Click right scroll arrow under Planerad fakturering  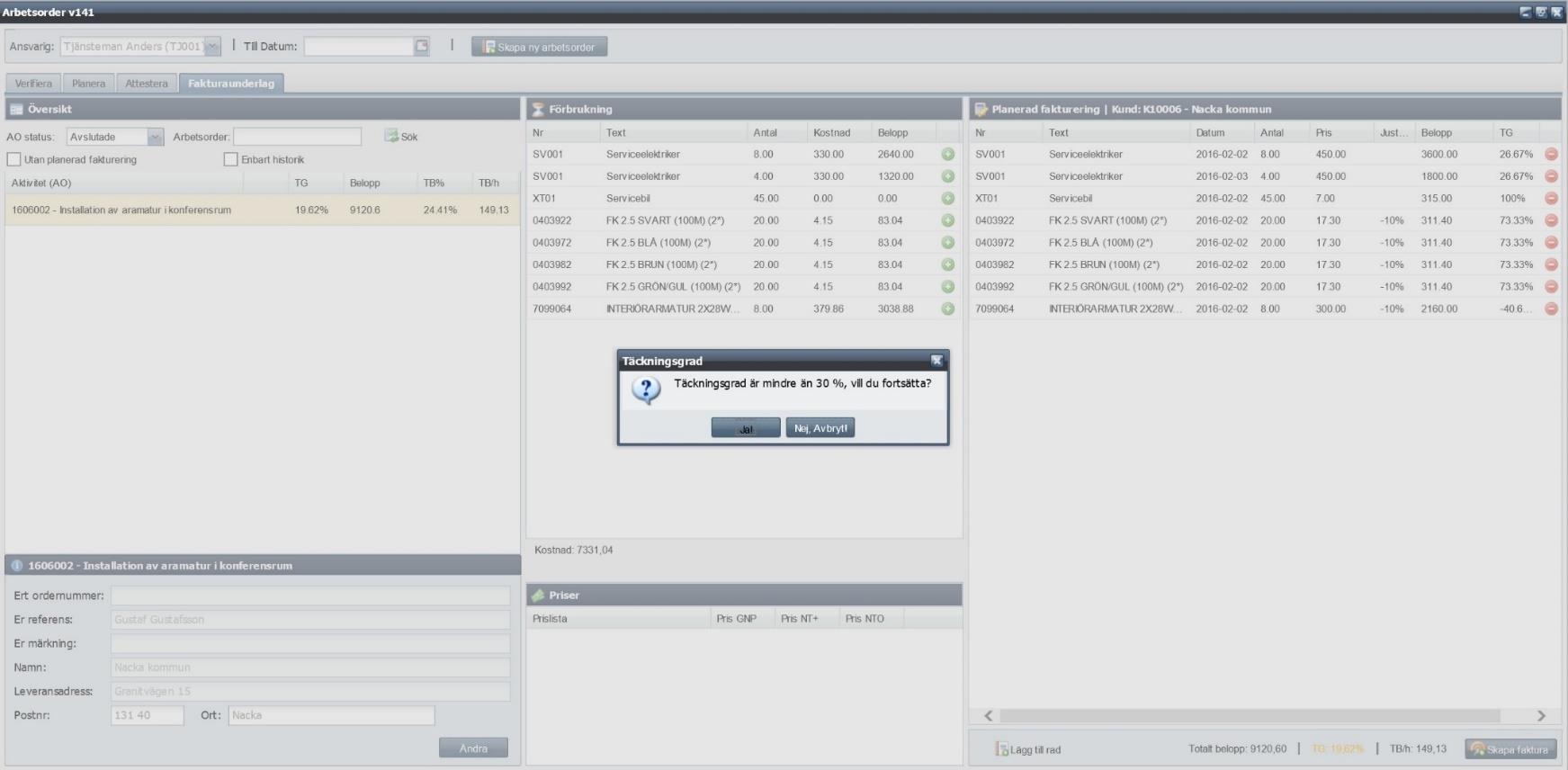(x=1541, y=716)
